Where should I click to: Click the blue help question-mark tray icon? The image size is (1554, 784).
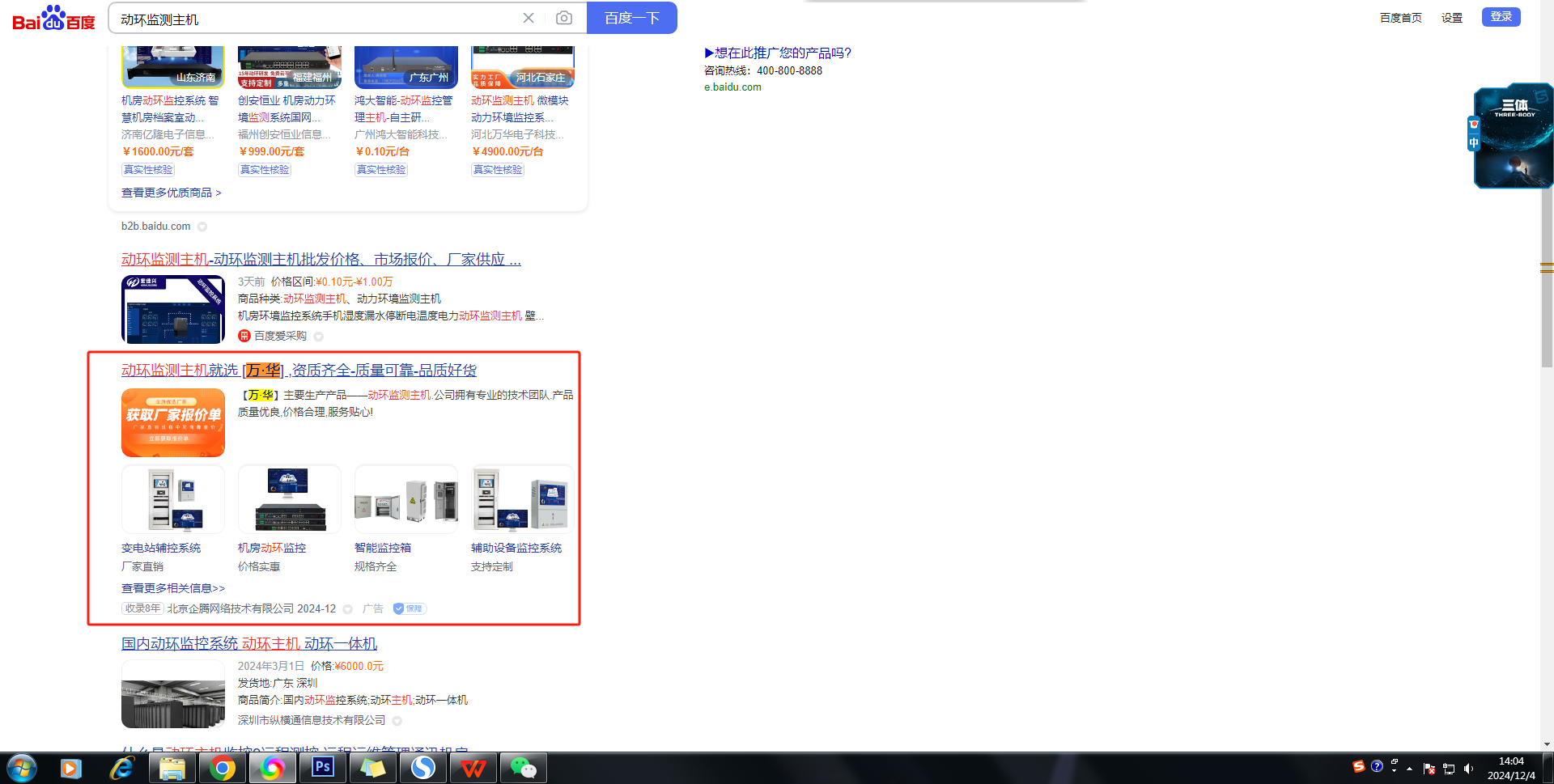coord(1377,766)
